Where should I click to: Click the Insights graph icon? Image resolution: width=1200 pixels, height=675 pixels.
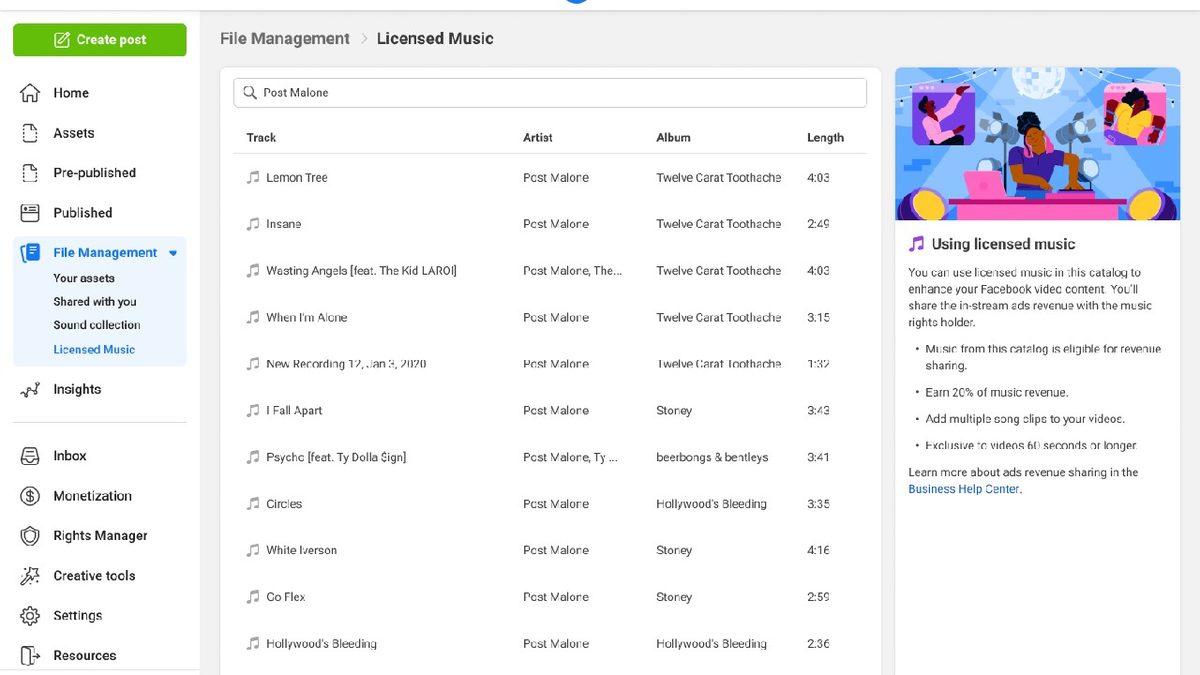tap(30, 390)
